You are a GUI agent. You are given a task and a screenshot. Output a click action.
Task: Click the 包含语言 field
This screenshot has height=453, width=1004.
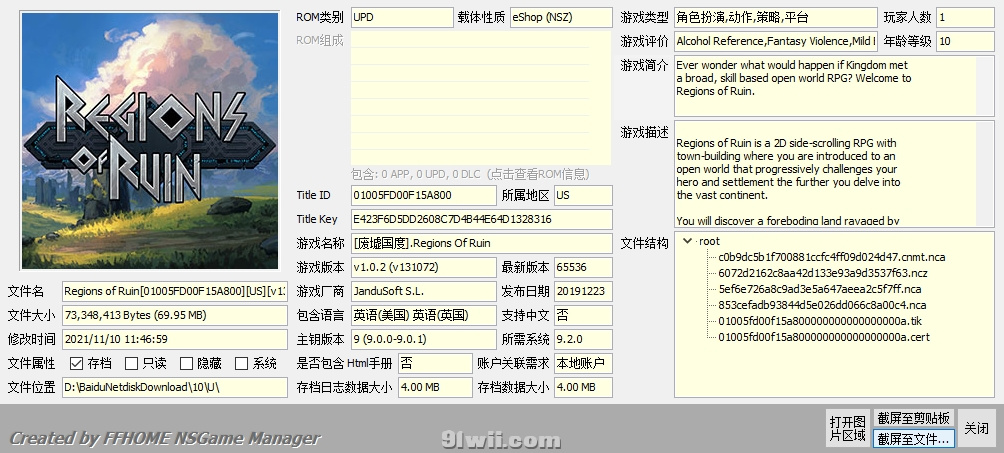[x=423, y=315]
